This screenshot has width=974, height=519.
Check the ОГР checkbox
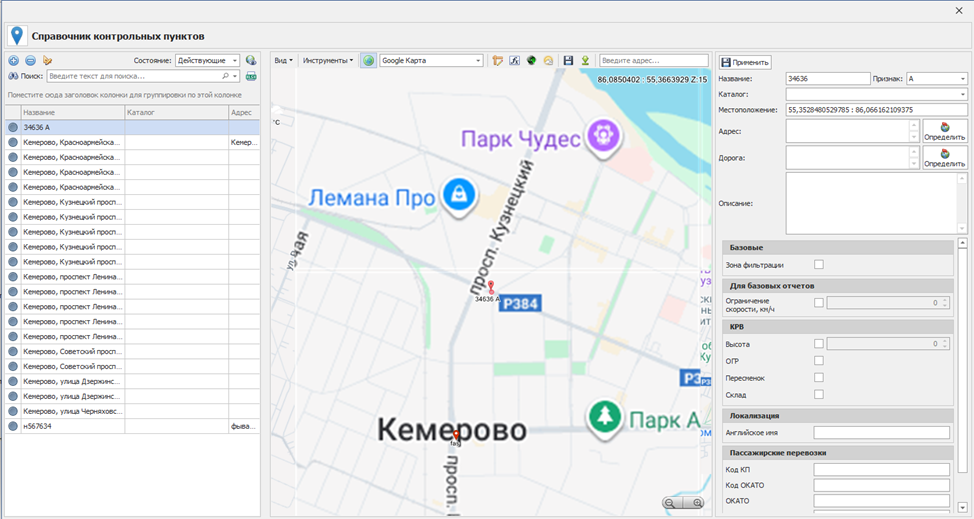[819, 361]
